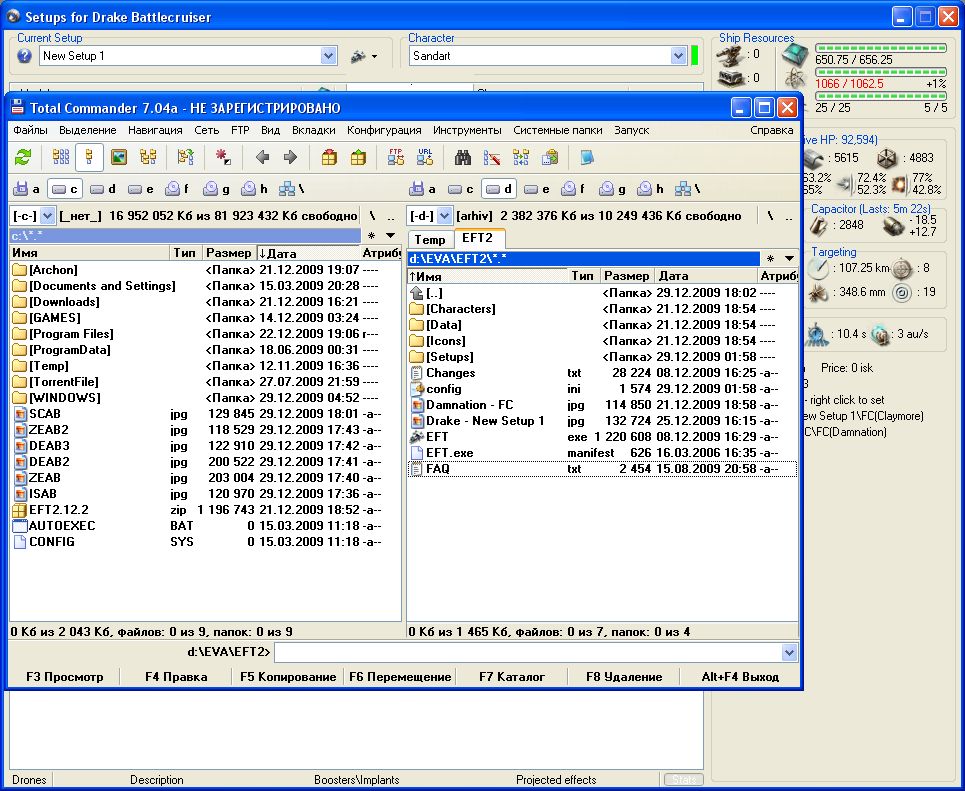This screenshot has height=791, width=965.
Task: Go back using left arrow icon
Action: pyautogui.click(x=263, y=157)
